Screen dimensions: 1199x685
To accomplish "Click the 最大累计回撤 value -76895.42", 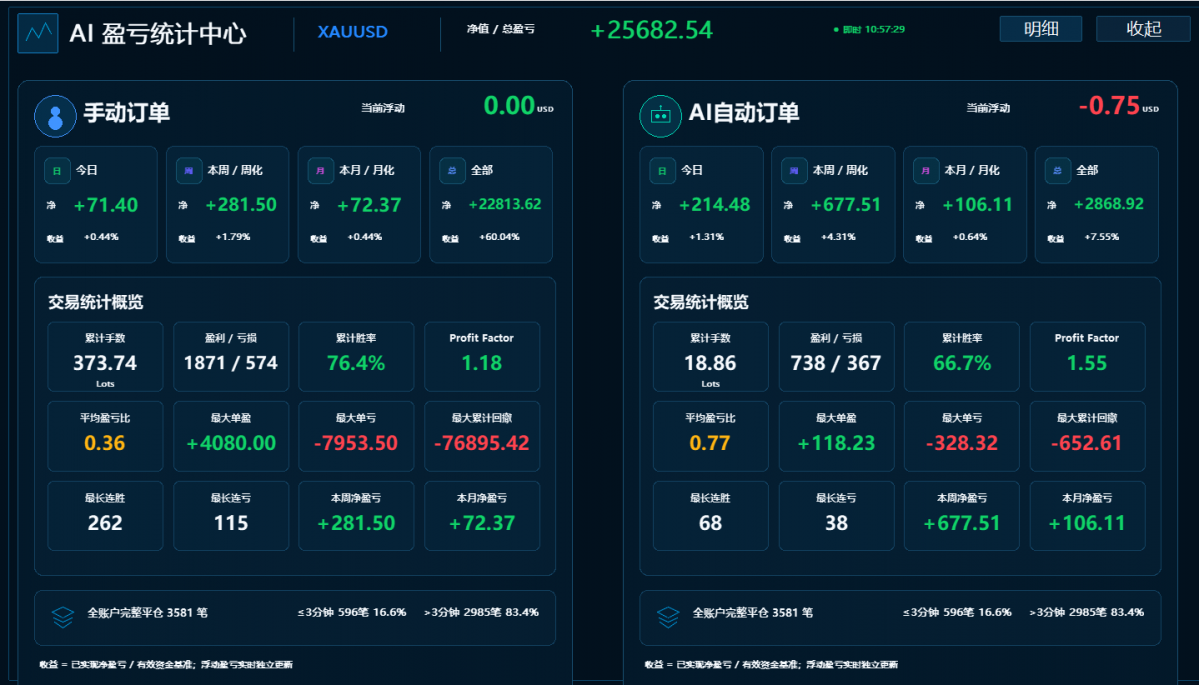I will 482,443.
